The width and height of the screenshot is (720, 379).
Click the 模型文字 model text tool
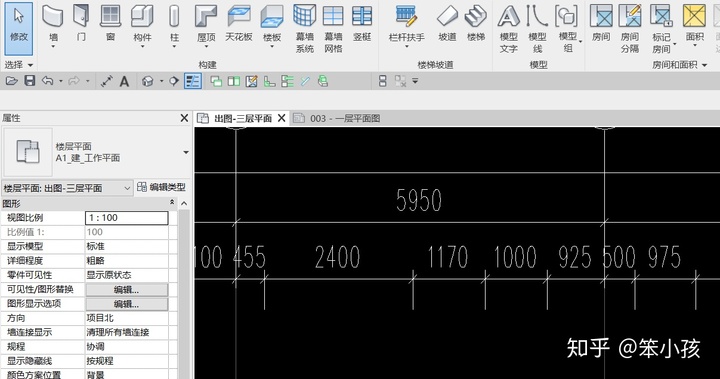[x=508, y=28]
